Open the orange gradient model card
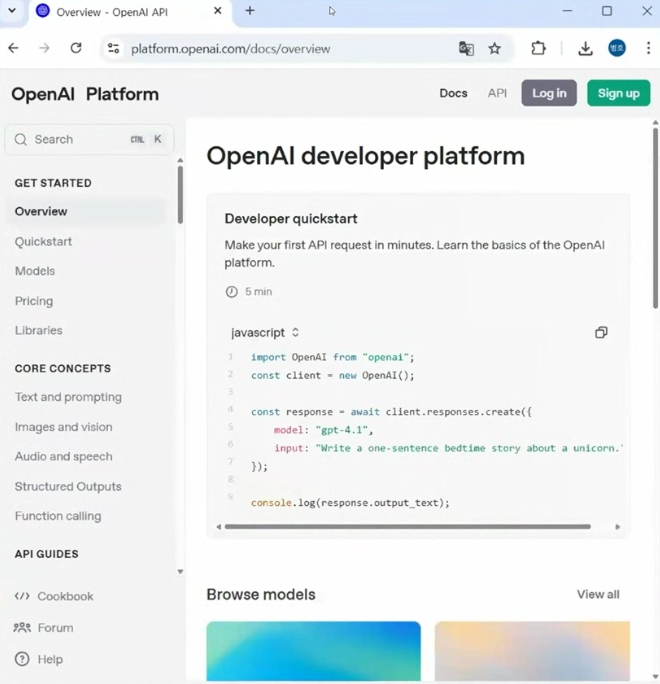The height and width of the screenshot is (684, 660). [532, 651]
